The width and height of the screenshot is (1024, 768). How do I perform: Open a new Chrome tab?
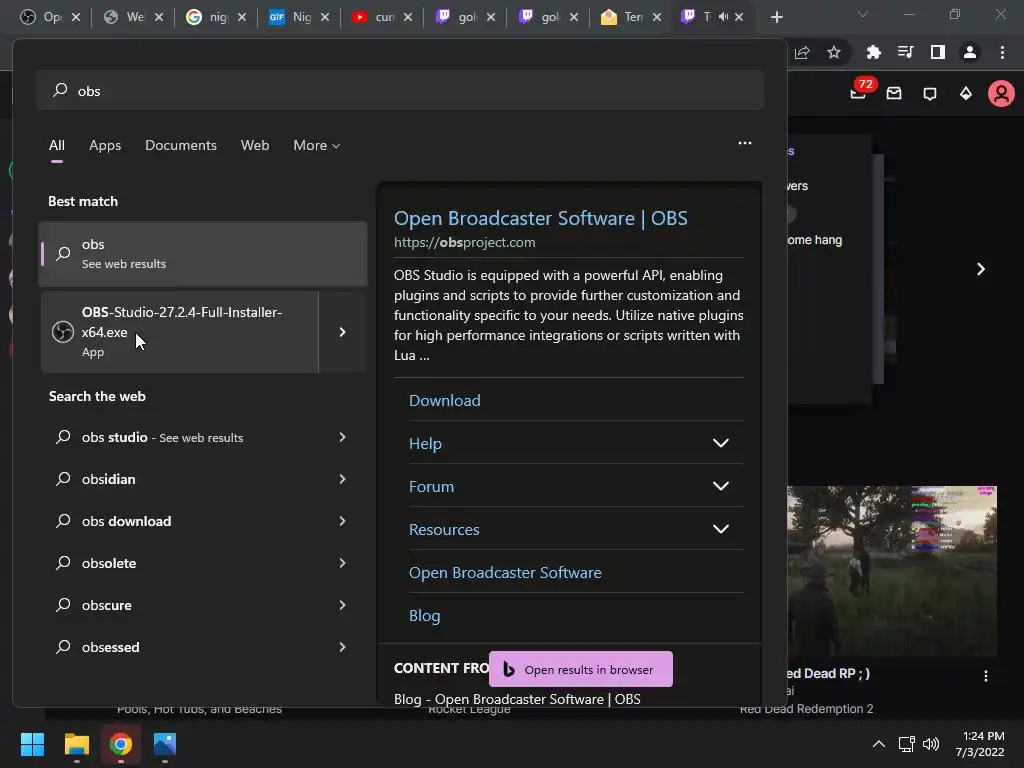tap(776, 17)
